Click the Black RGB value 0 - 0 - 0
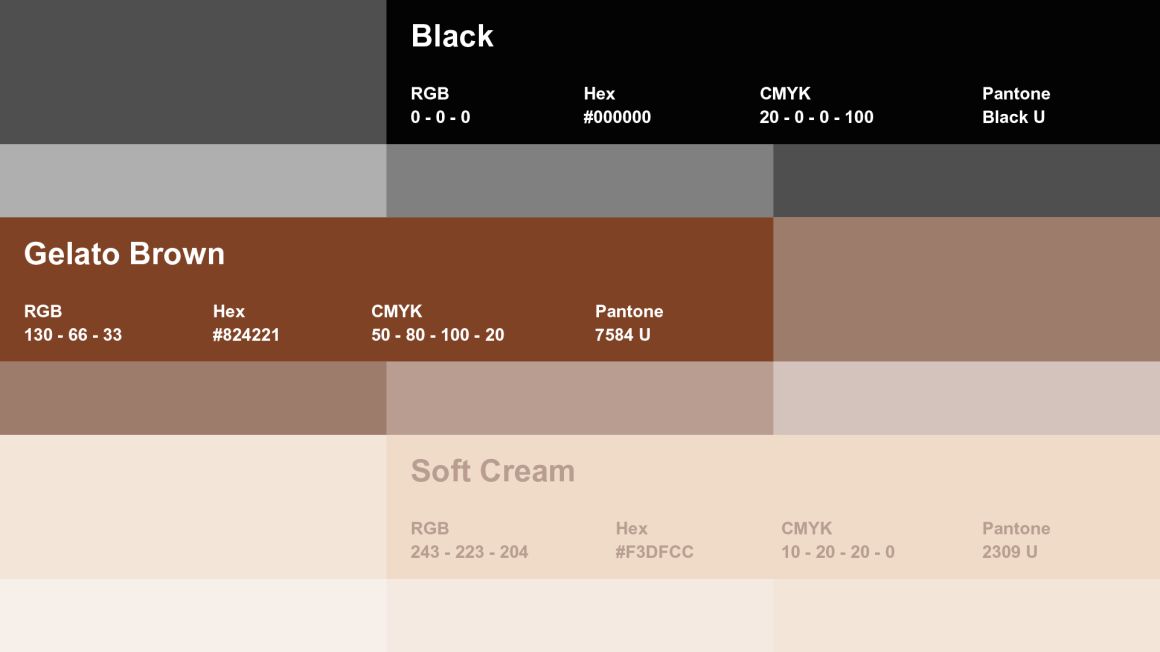This screenshot has width=1160, height=652. 440,117
